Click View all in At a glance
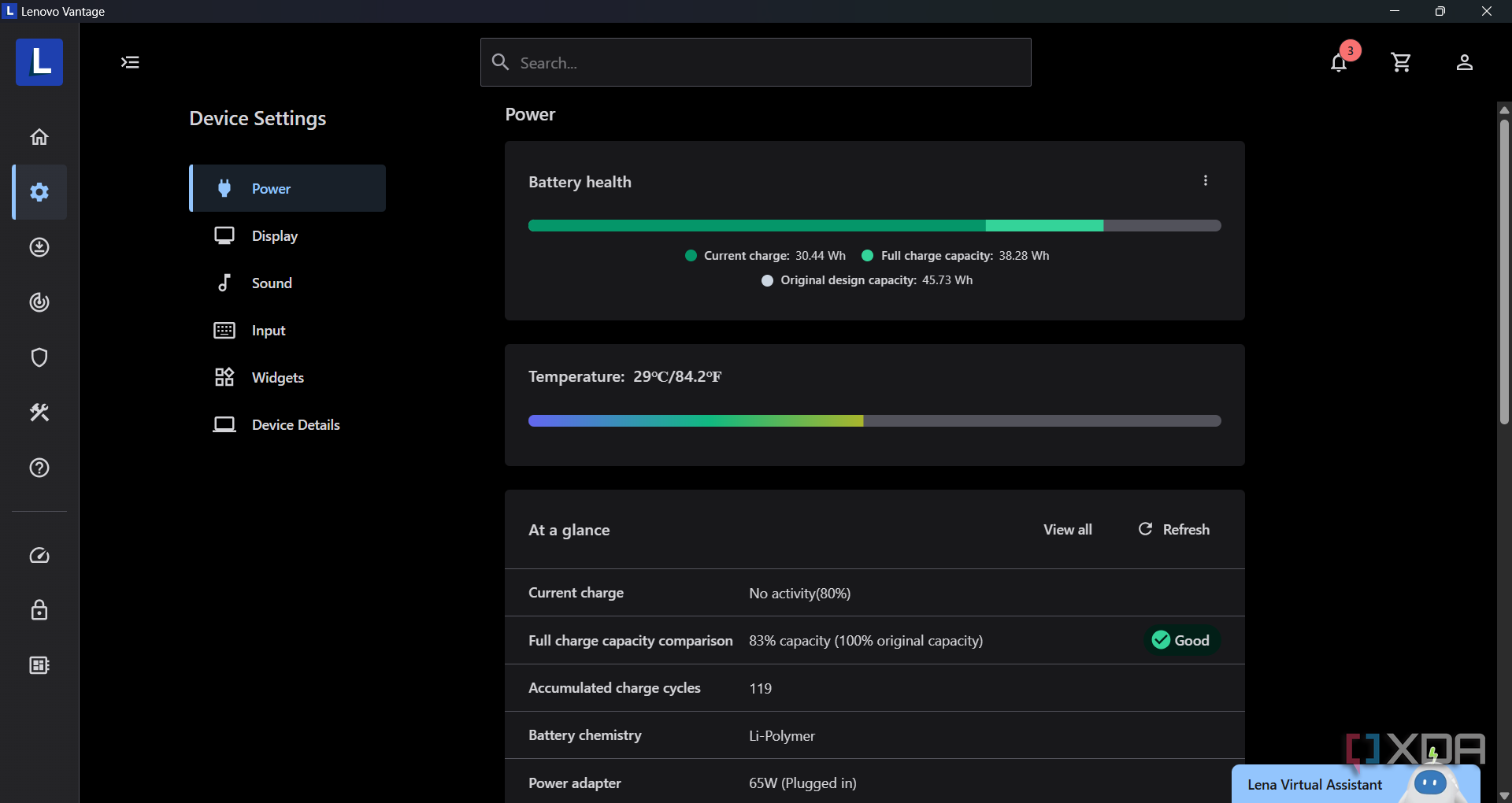This screenshot has width=1512, height=803. (x=1068, y=530)
